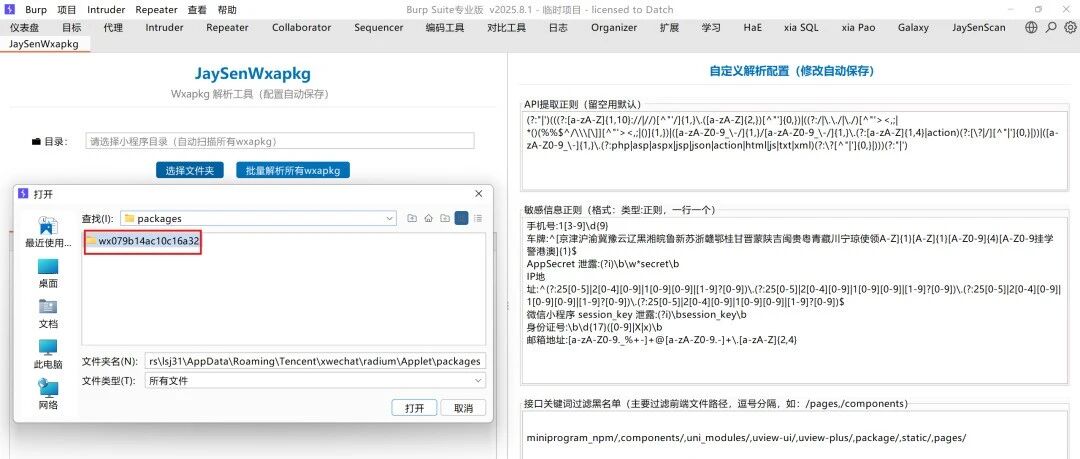The image size is (1080, 459).
Task: Open the Burp menu
Action: click(36, 10)
